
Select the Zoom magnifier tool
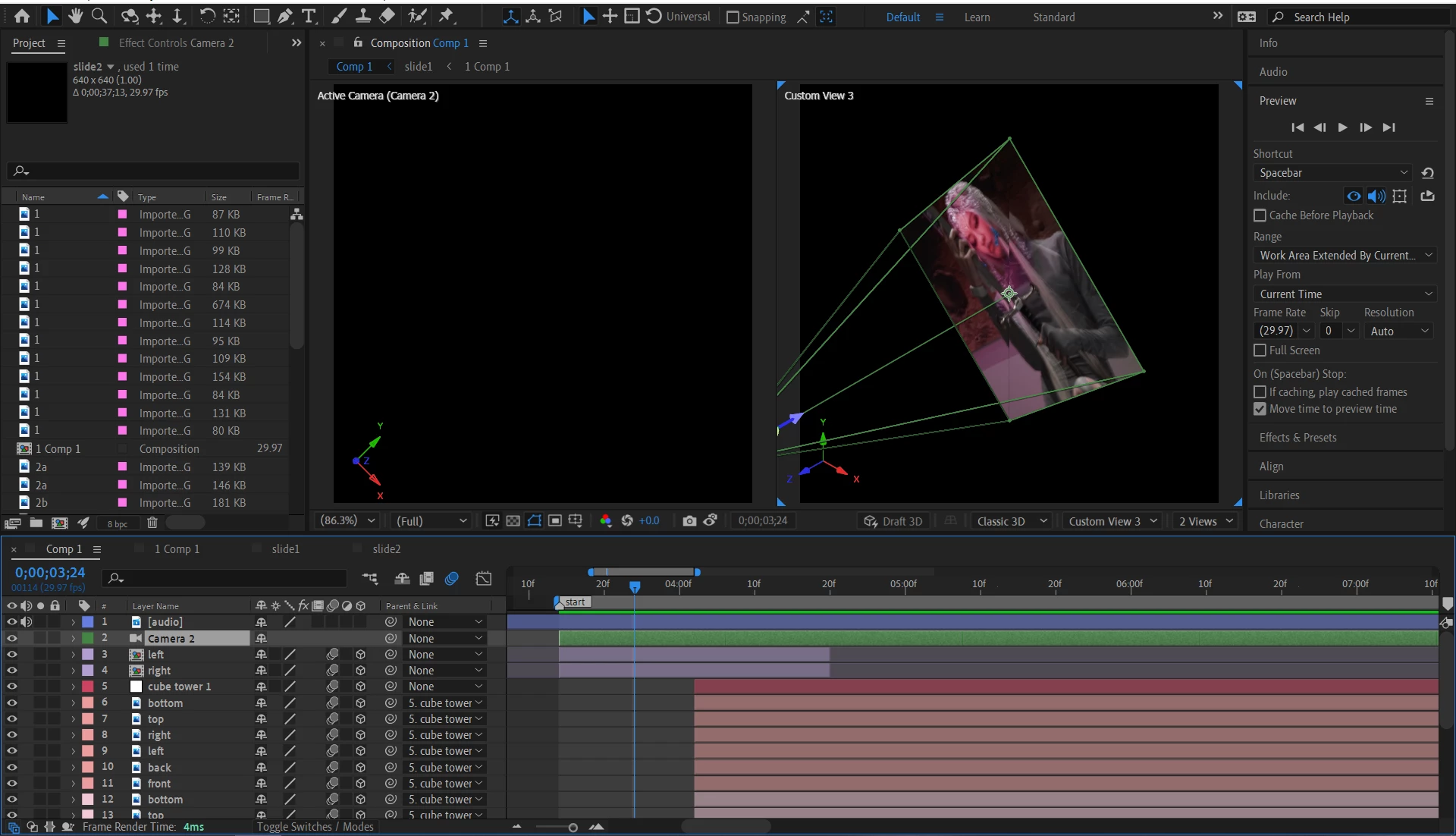(x=99, y=16)
